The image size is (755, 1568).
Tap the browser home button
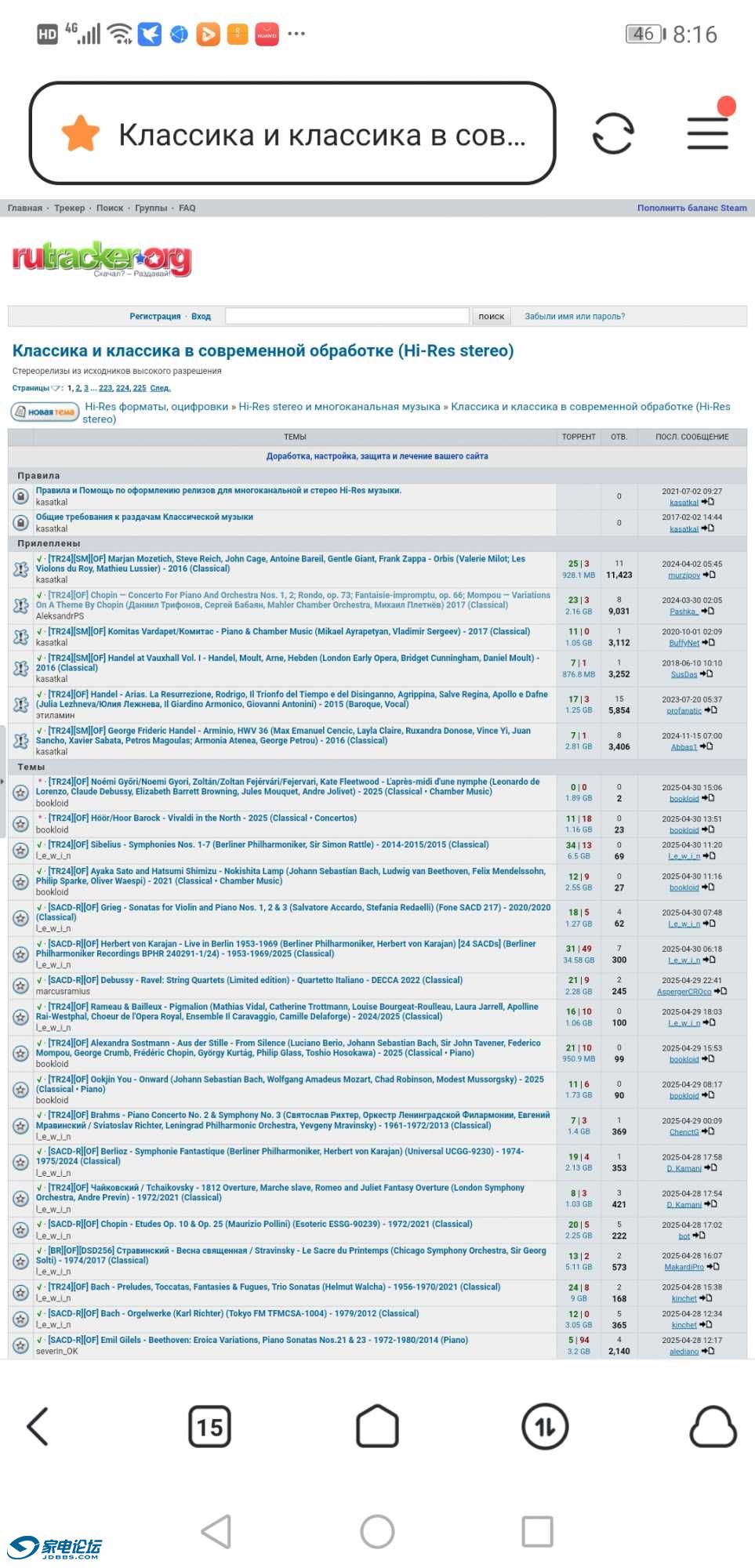pyautogui.click(x=377, y=1425)
